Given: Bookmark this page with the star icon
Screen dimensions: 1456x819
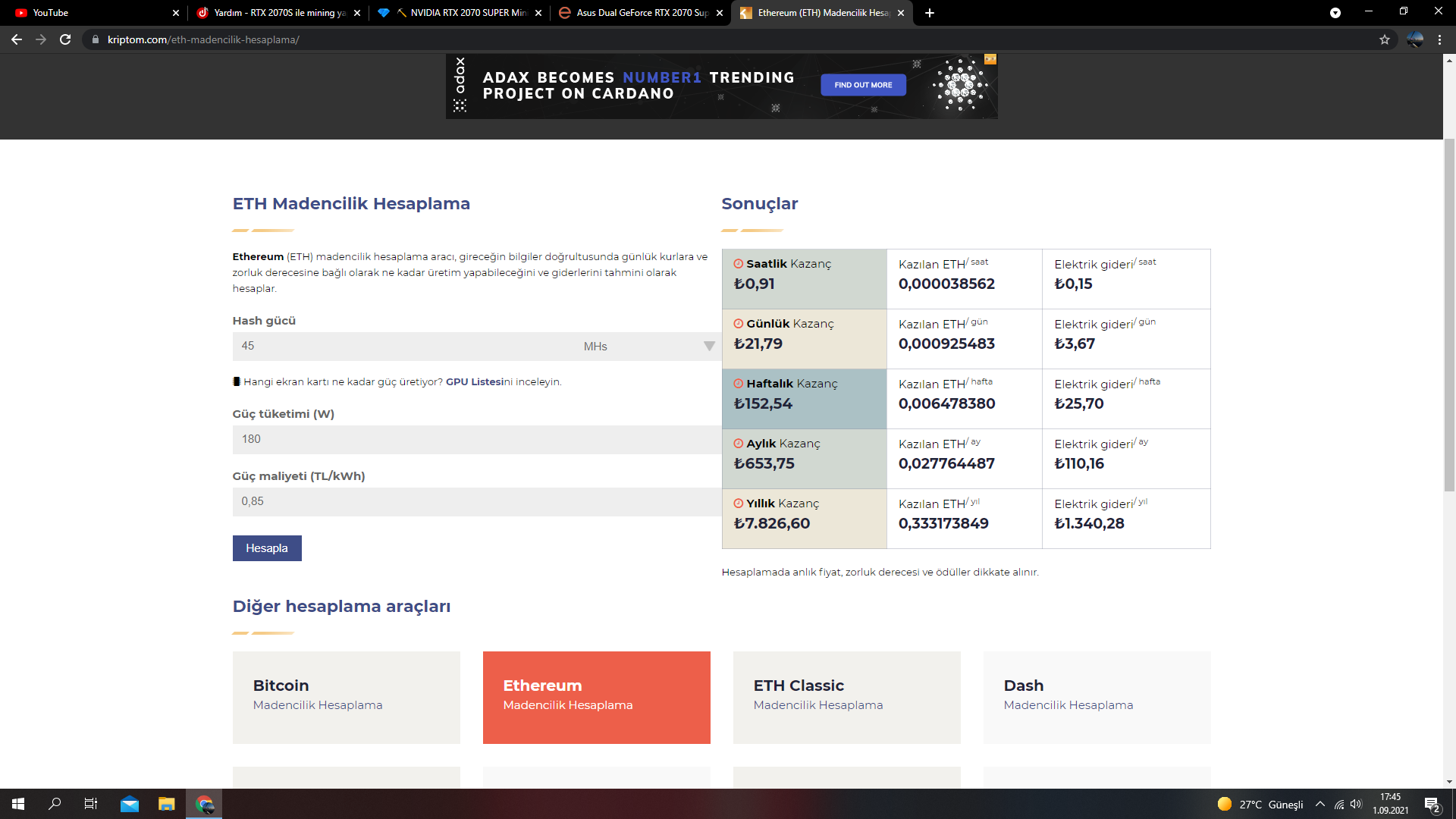Looking at the screenshot, I should tap(1385, 39).
